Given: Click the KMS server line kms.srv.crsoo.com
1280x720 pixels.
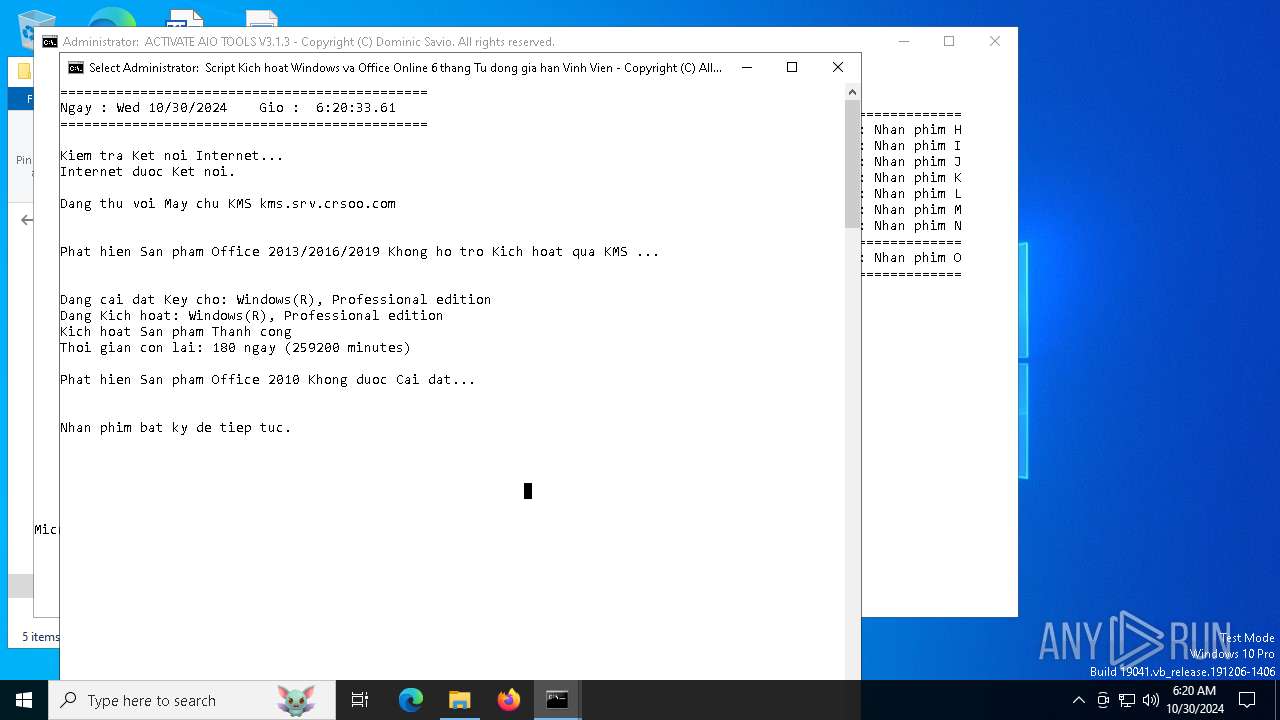Looking at the screenshot, I should point(228,203).
